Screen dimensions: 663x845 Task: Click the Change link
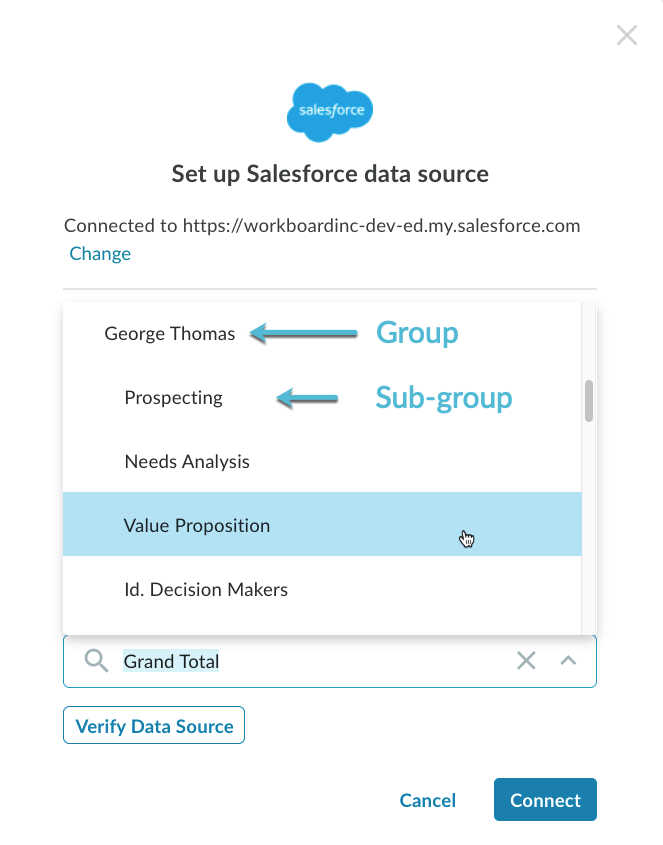click(100, 254)
